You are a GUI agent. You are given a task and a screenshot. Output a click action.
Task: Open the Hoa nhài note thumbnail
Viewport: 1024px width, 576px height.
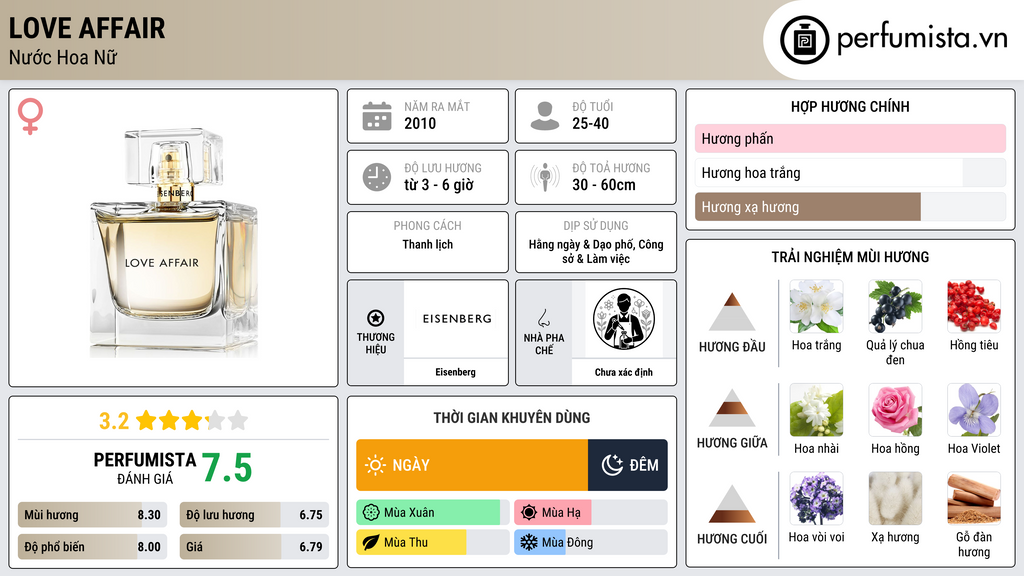click(x=816, y=410)
